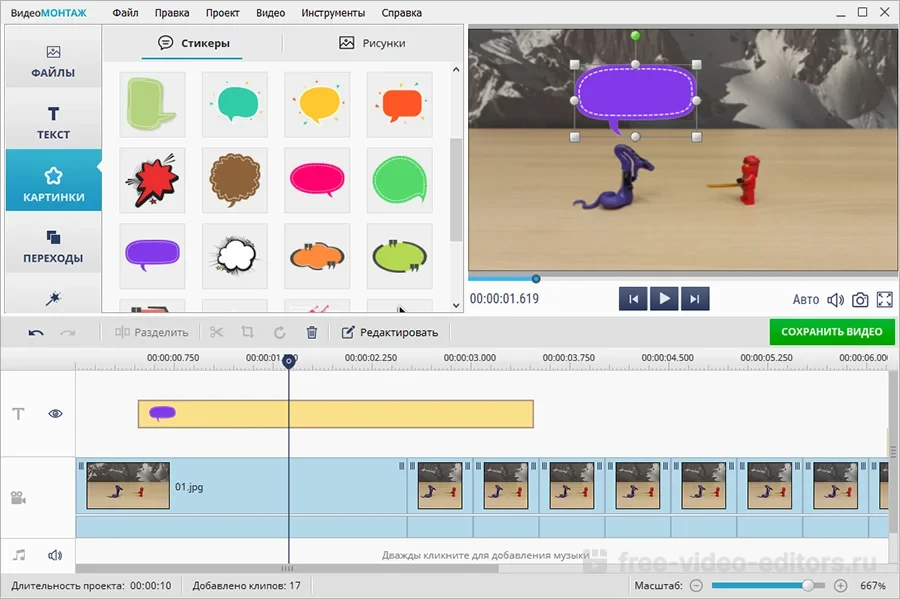The image size is (900, 599).
Task: Click the scissors cut icon
Action: (x=217, y=332)
